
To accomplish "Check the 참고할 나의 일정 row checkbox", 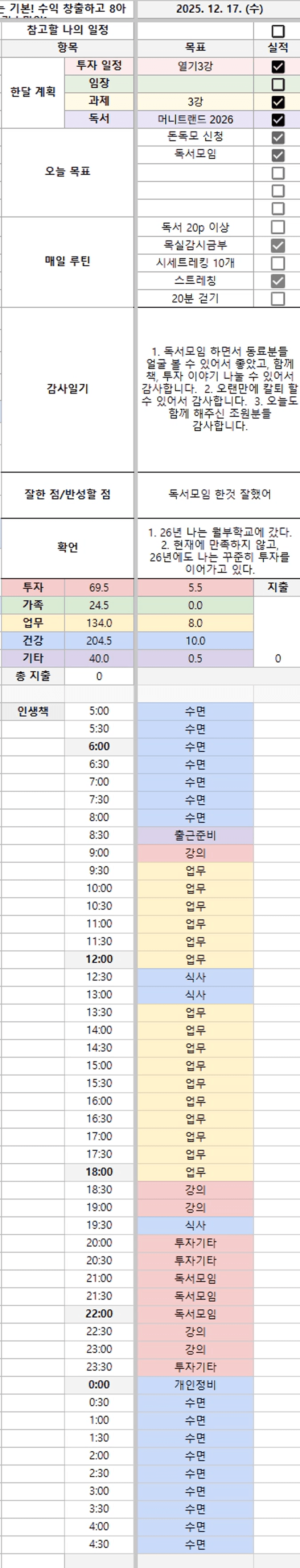I will 278,31.
